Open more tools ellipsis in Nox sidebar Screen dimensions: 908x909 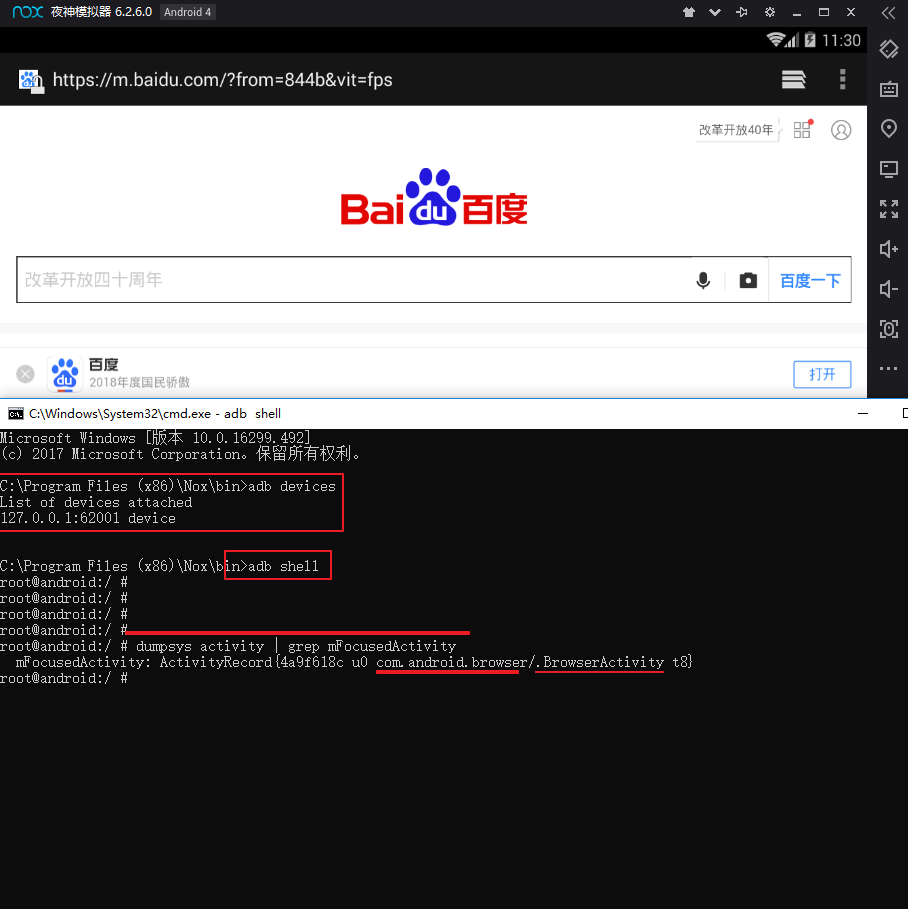click(888, 368)
